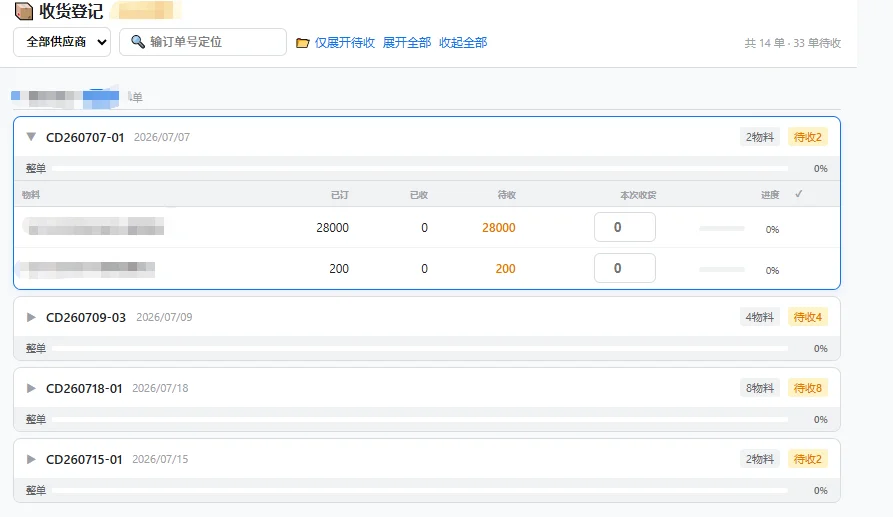Click the 待收2 badge on CD260715-01
893x517 pixels.
[808, 459]
